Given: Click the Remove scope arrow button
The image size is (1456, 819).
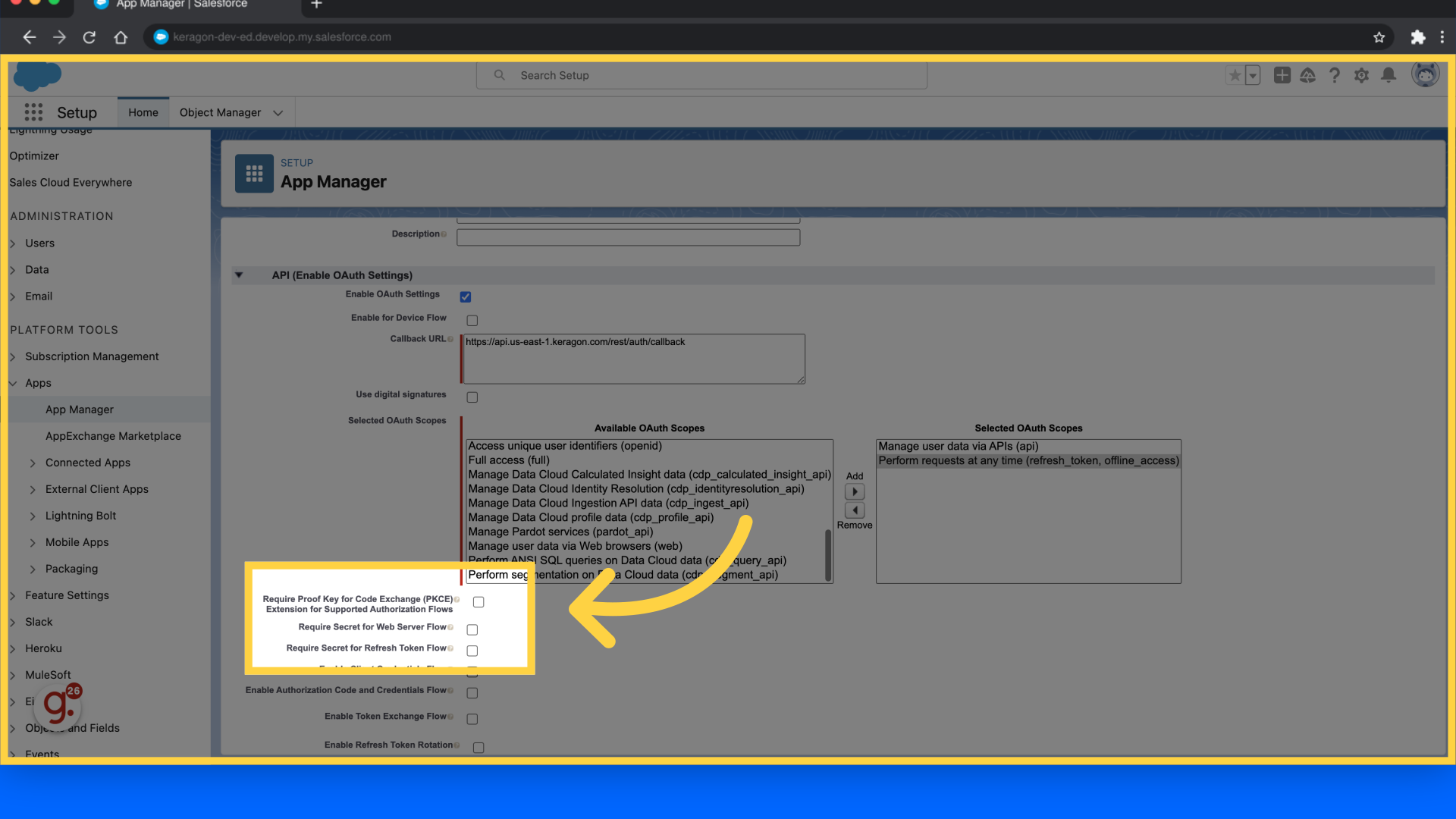Looking at the screenshot, I should click(855, 510).
